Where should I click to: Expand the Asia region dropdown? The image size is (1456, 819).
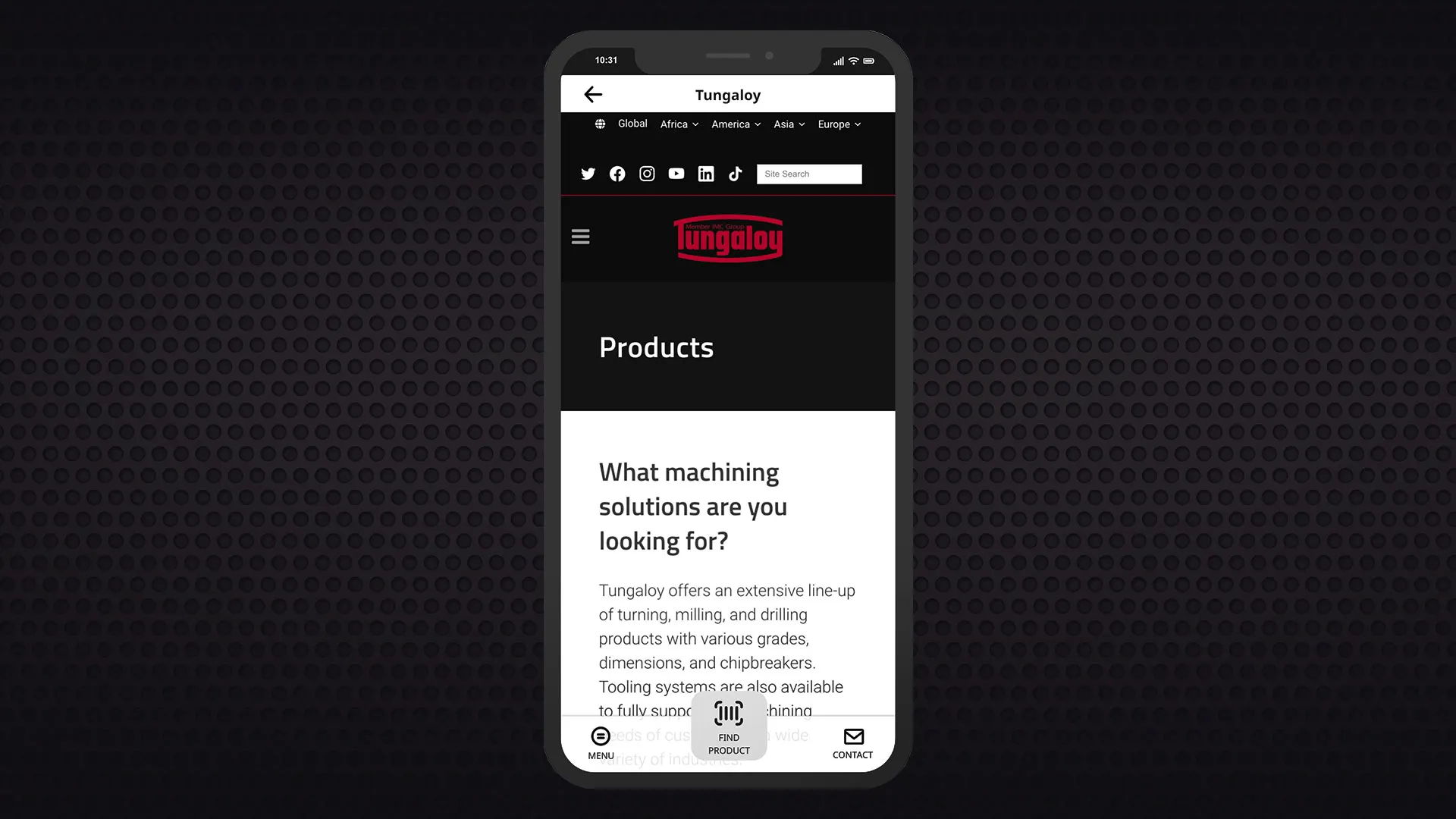789,124
